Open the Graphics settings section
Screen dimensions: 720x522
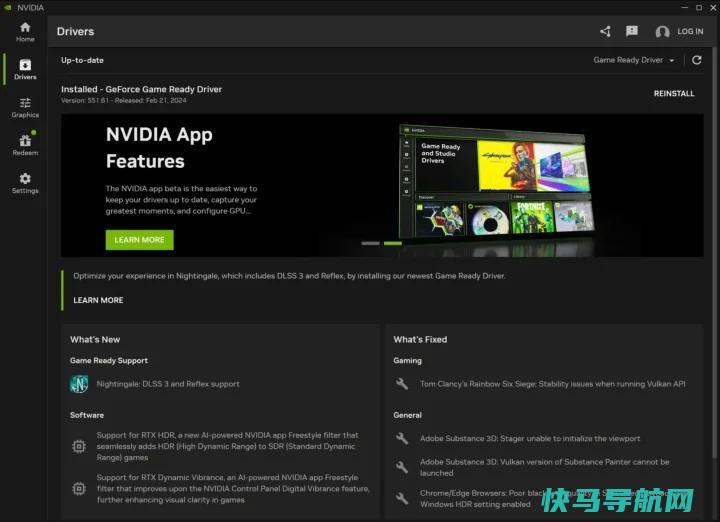25,108
